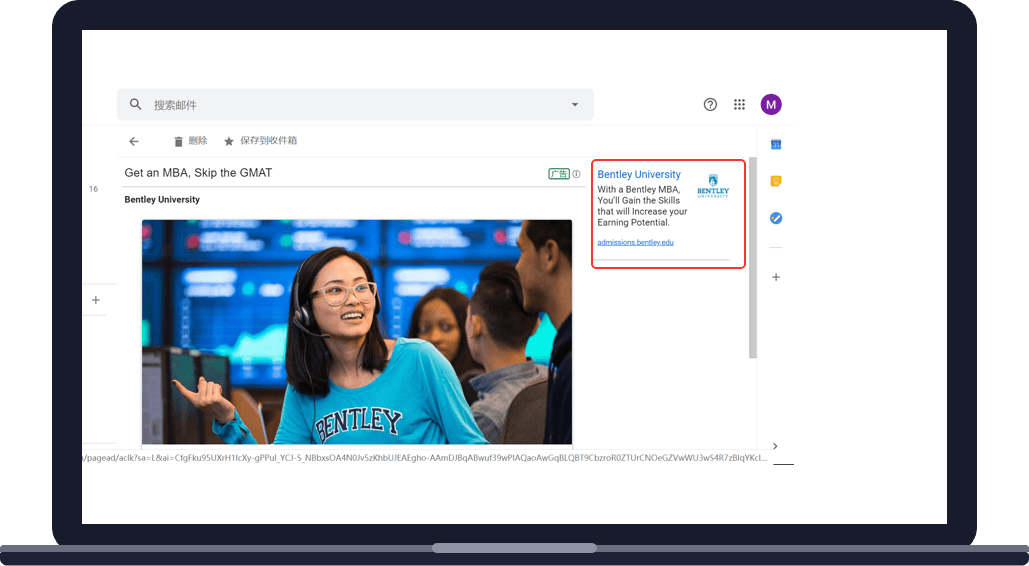1029x566 pixels.
Task: Open the Help question mark icon
Action: 710,104
